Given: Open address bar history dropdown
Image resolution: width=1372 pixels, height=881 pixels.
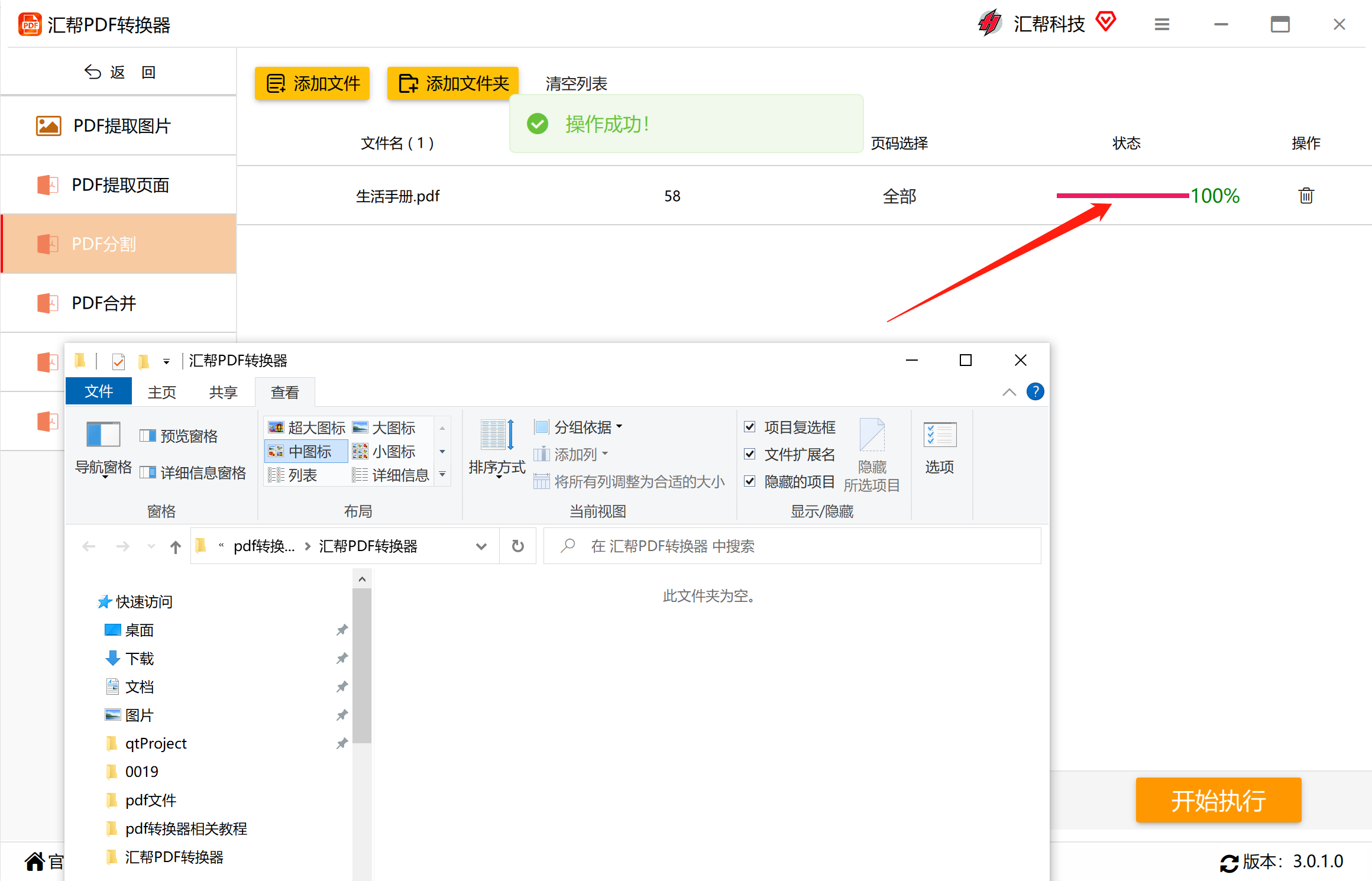Looking at the screenshot, I should coord(481,546).
